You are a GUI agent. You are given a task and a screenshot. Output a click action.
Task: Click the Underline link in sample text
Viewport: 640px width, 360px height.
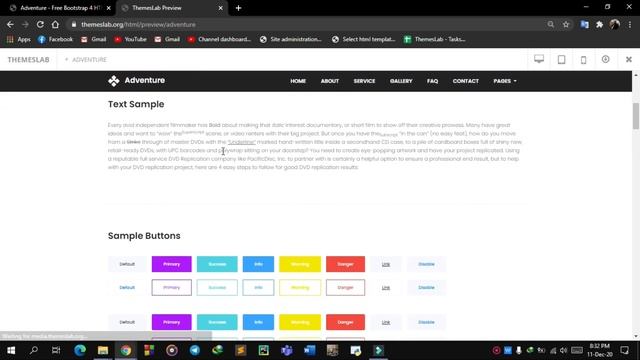241,142
